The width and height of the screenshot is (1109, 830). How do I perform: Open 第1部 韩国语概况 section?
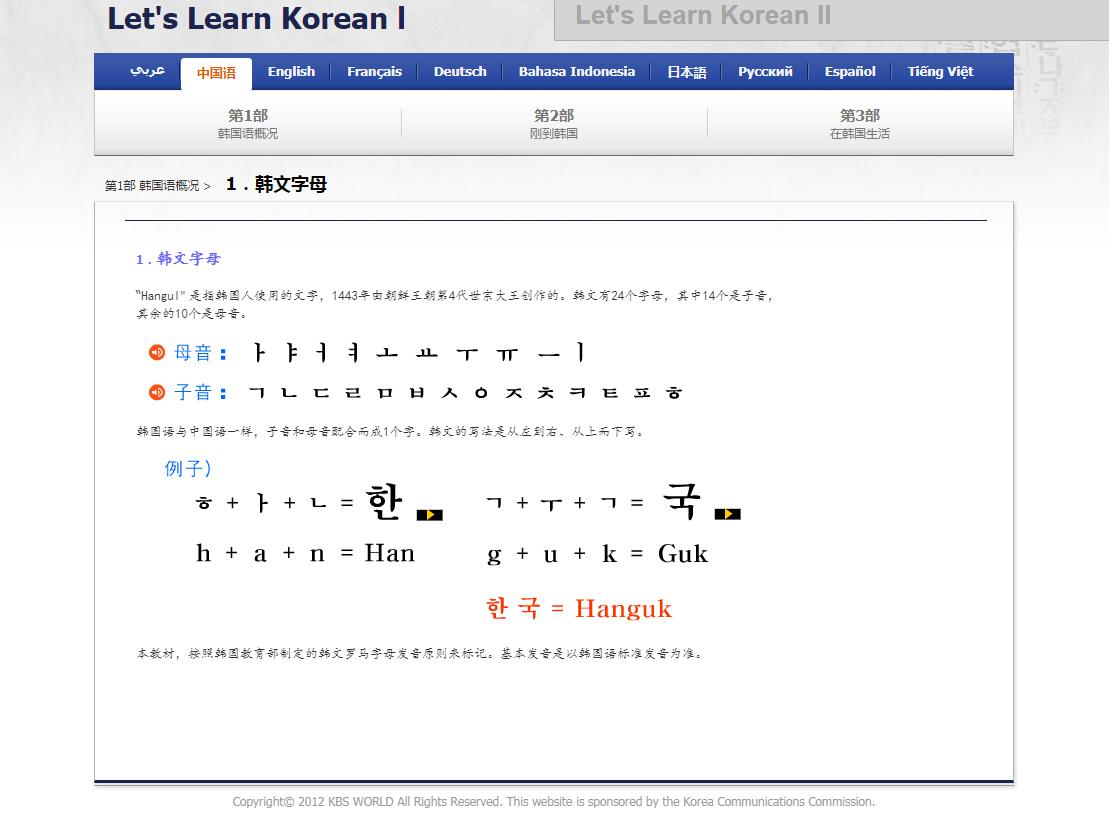pos(245,122)
